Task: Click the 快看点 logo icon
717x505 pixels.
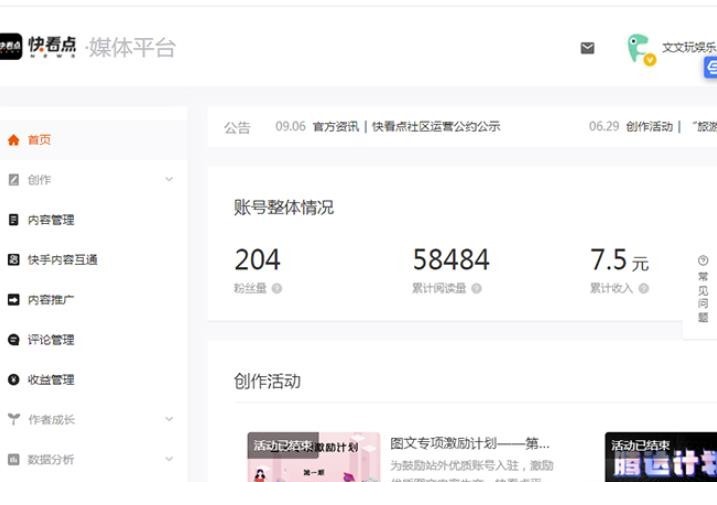Action: (10, 46)
